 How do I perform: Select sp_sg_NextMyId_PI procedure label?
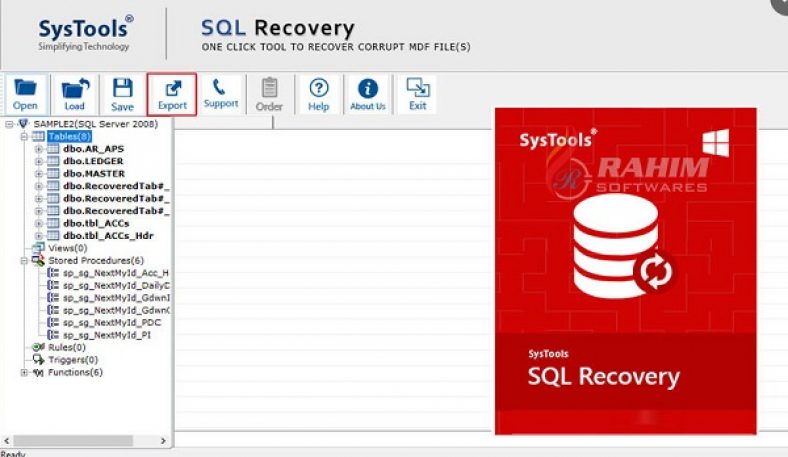coord(107,335)
